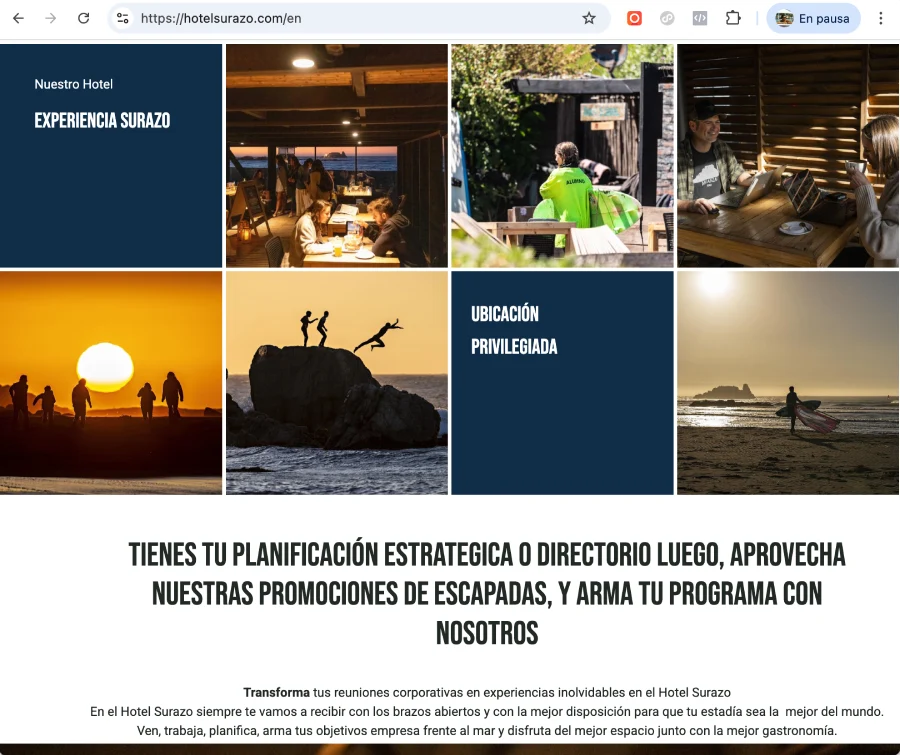Click the photo of people with laptops
Screen dimensions: 900x755
(x=788, y=156)
